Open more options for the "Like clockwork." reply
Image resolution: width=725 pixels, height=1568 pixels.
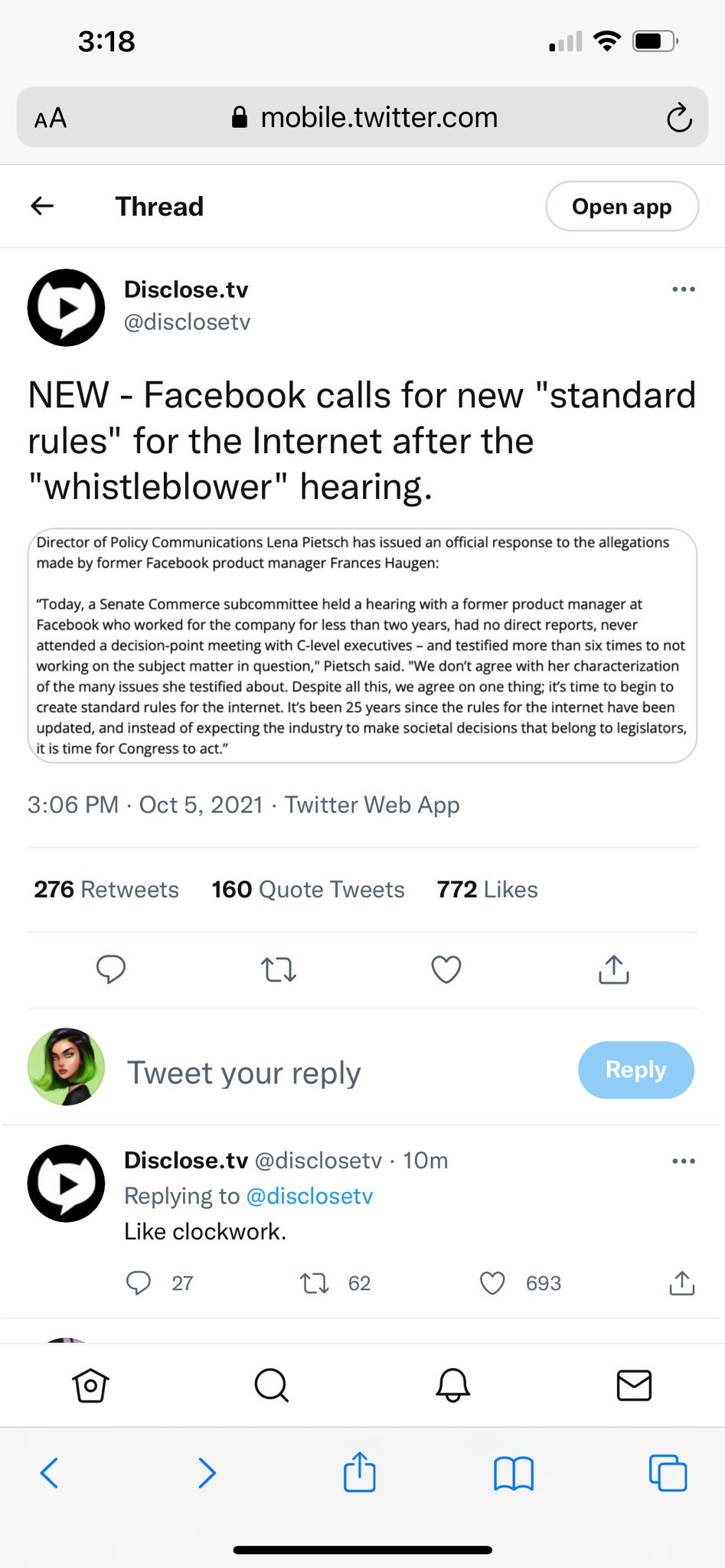683,1161
